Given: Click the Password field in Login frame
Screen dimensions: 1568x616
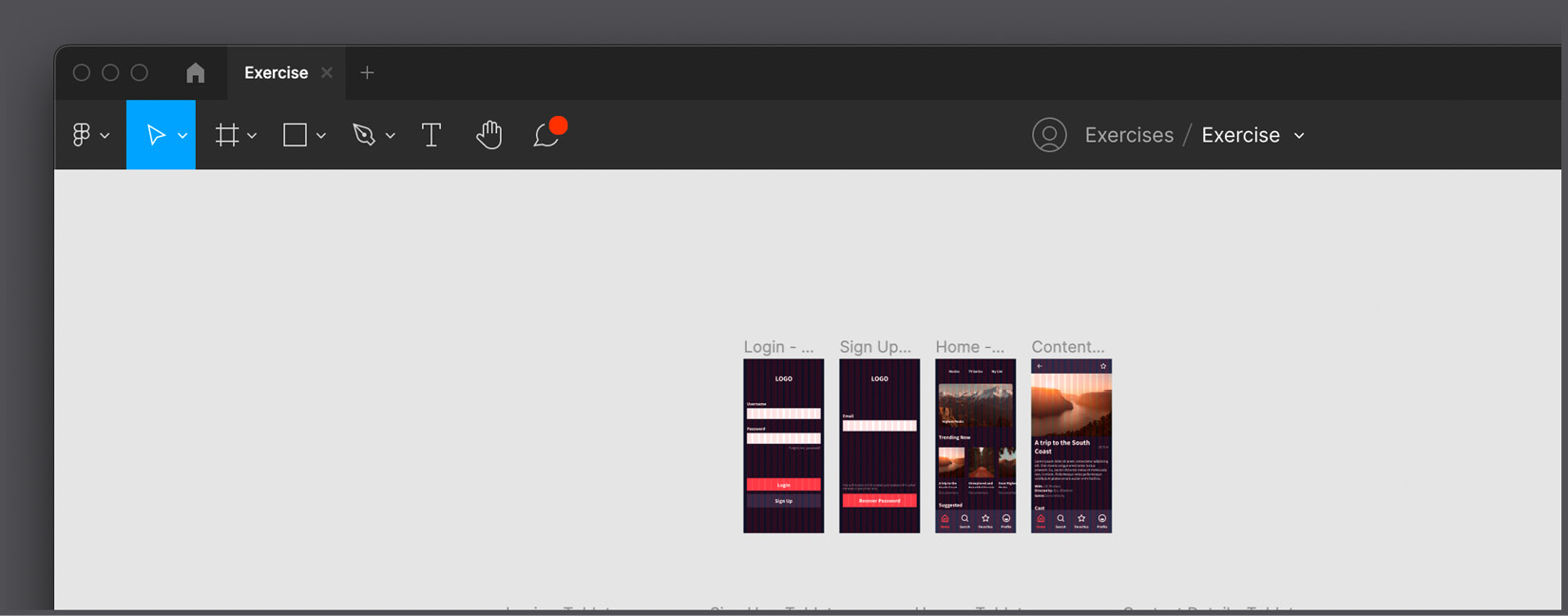Looking at the screenshot, I should 784,438.
